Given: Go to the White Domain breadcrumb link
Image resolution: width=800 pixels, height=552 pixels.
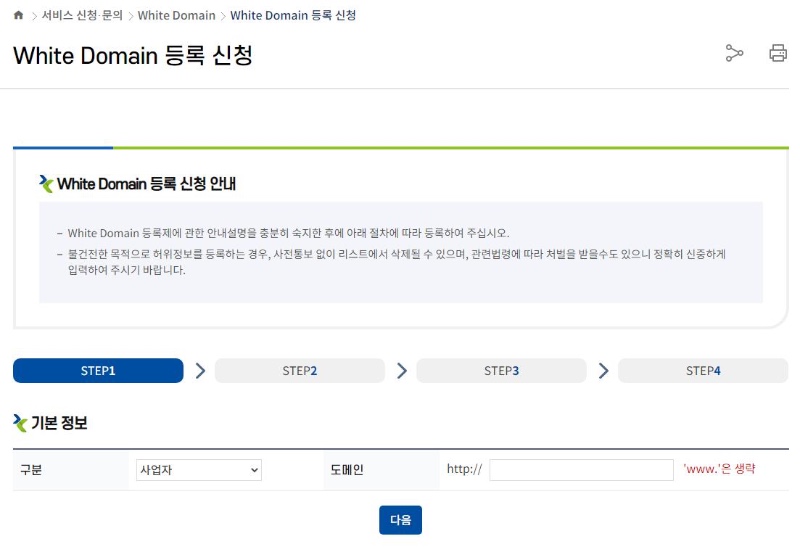Looking at the screenshot, I should [176, 16].
